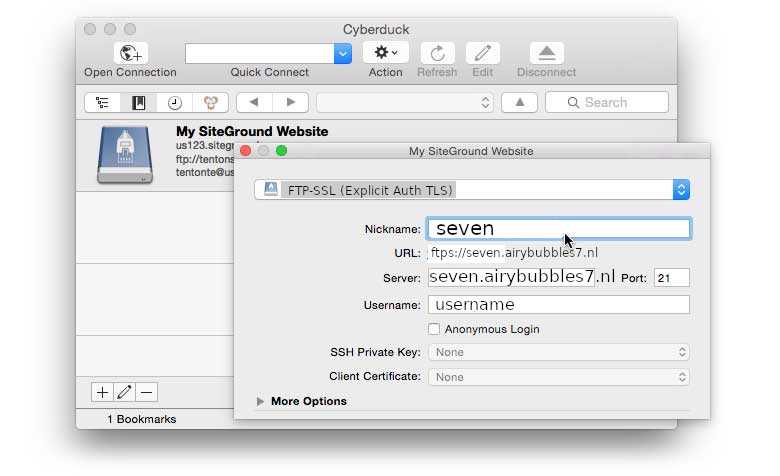The height and width of the screenshot is (476, 780).
Task: Select the My SiteGround Website bookmark title
Action: pos(252,131)
